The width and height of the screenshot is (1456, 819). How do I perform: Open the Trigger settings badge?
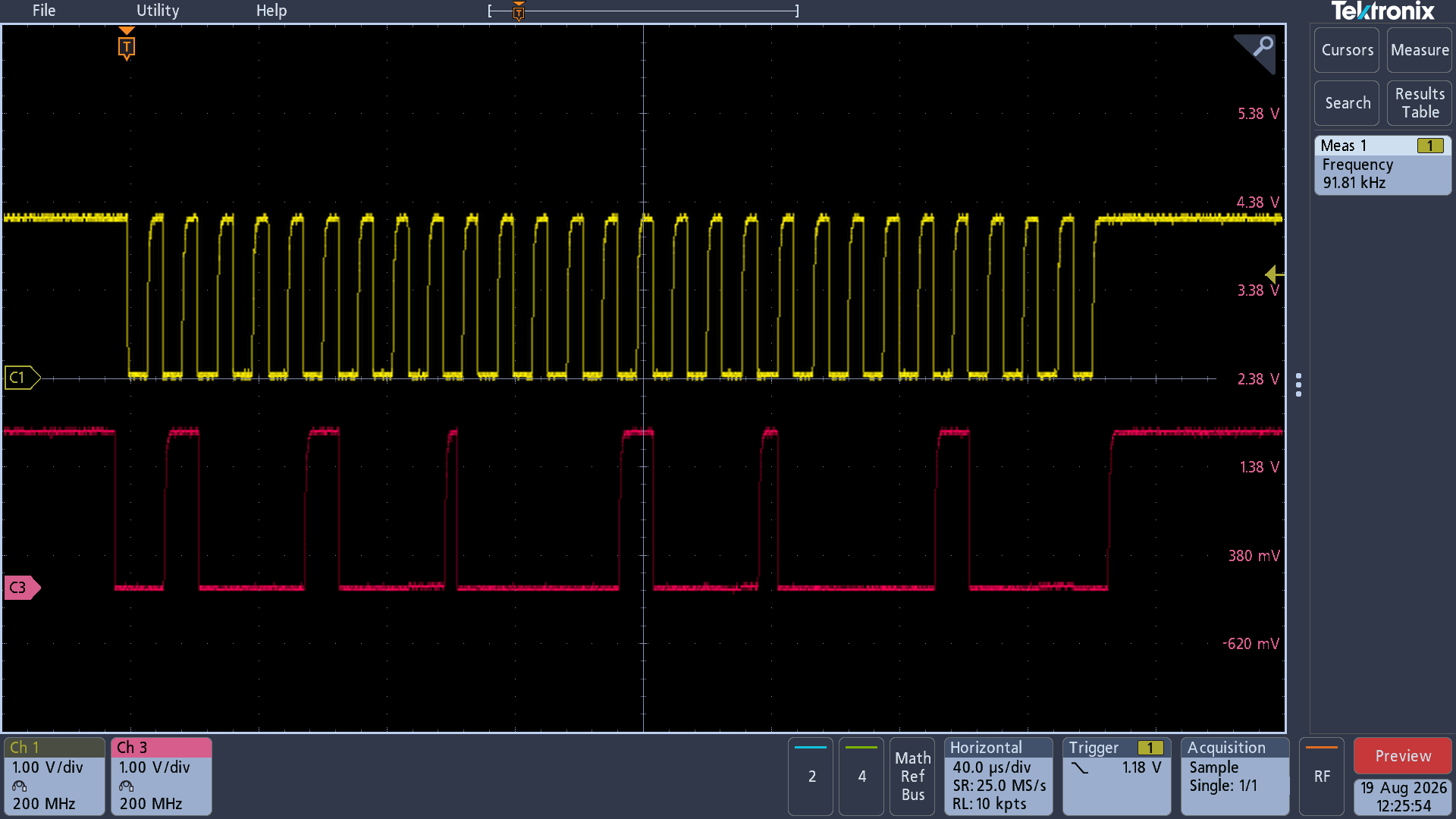[1116, 776]
